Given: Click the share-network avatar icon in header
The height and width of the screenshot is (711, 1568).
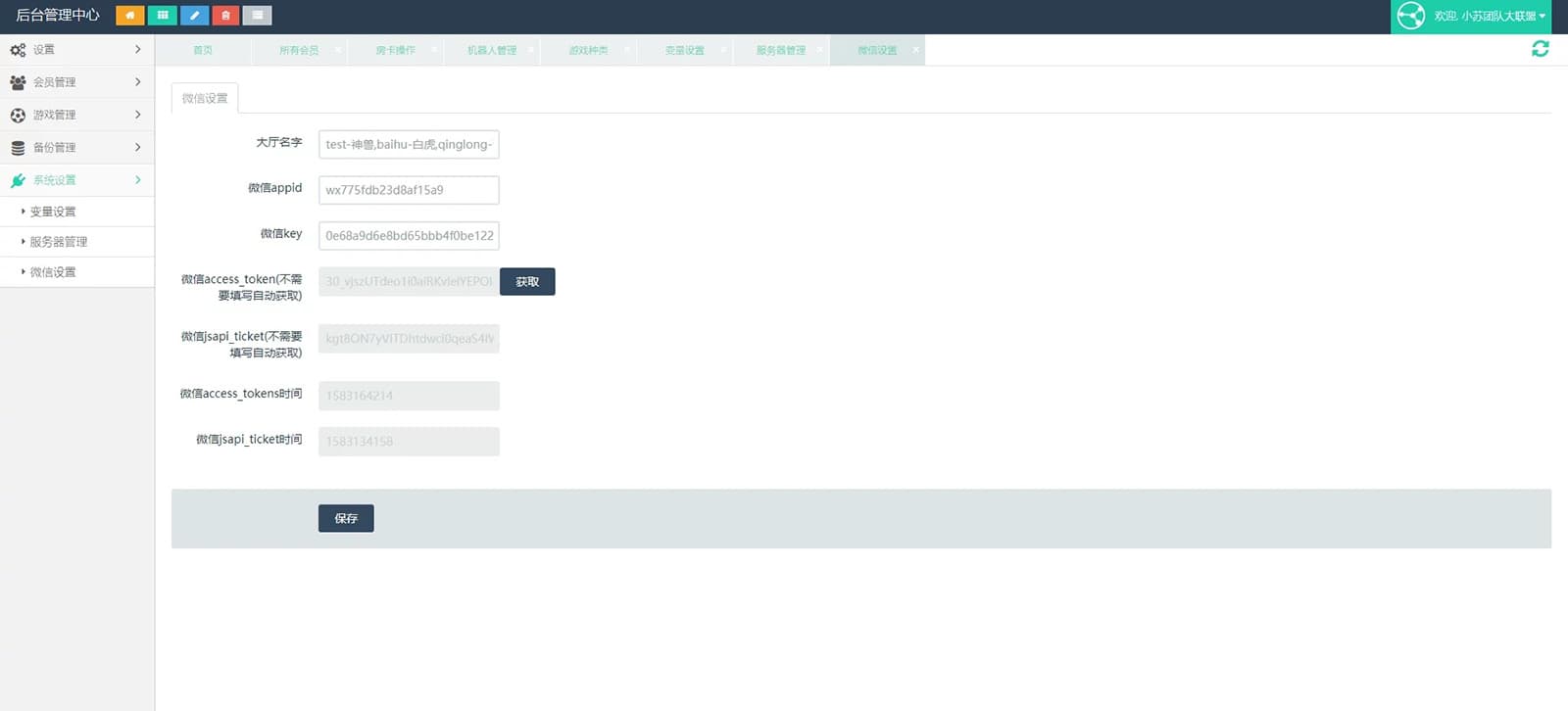Looking at the screenshot, I should tap(1410, 16).
